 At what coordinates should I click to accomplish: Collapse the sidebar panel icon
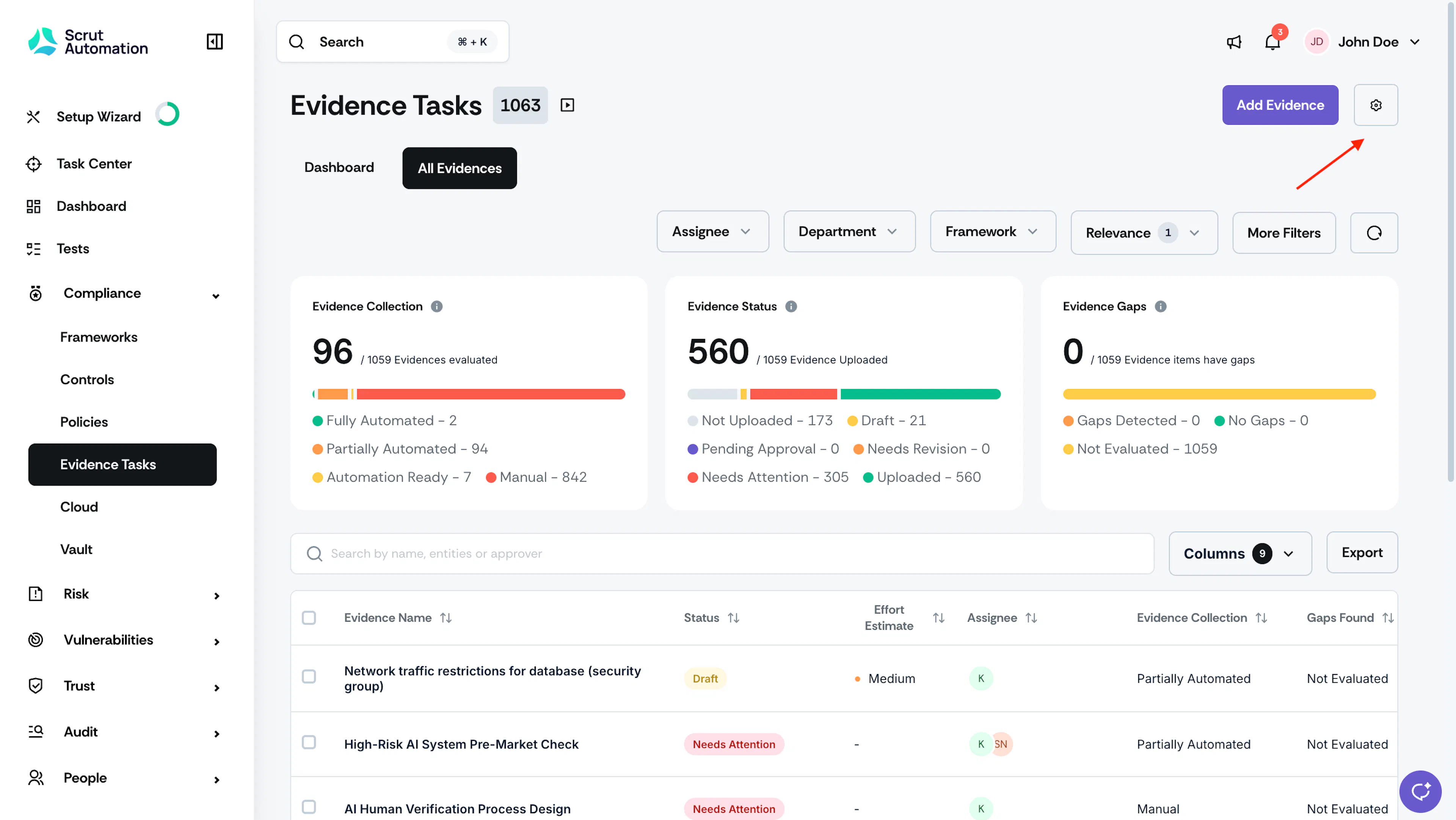(215, 41)
